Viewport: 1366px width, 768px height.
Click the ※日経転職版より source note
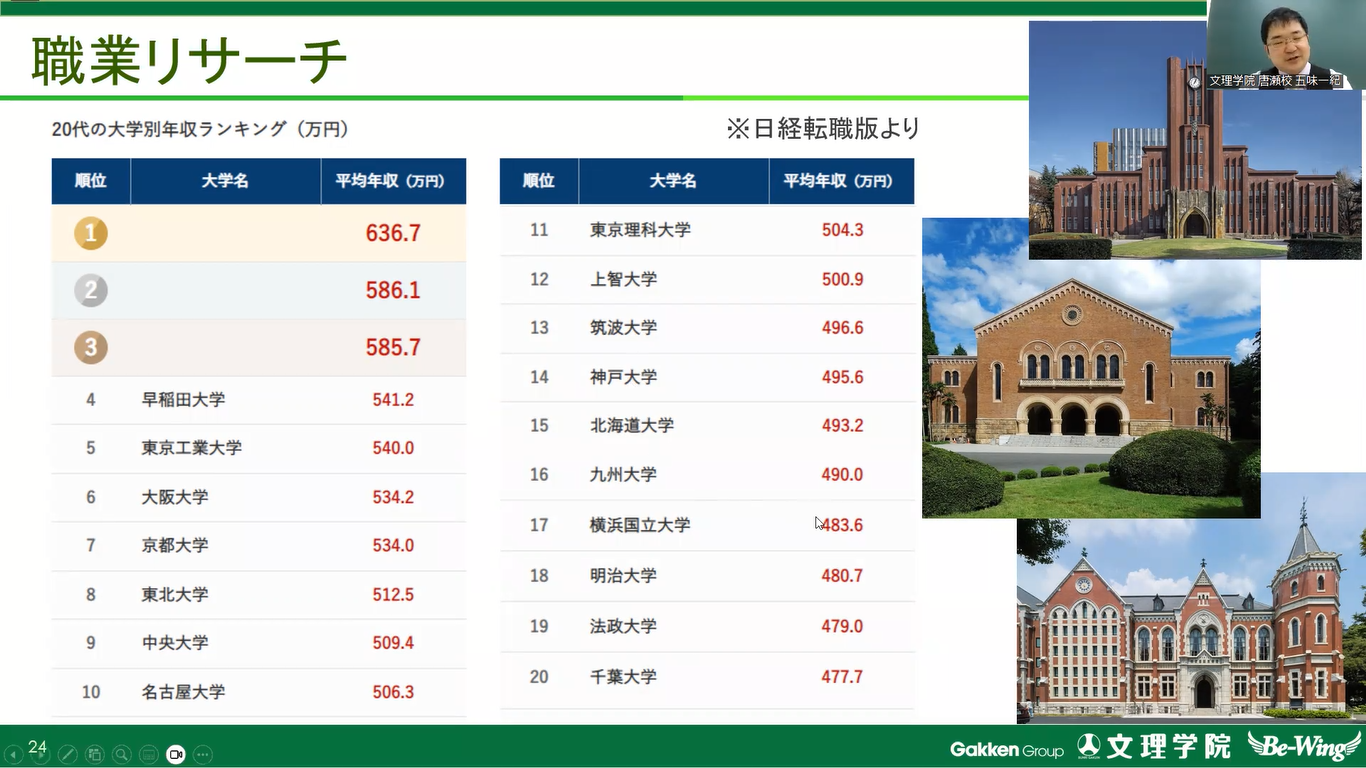tap(822, 128)
